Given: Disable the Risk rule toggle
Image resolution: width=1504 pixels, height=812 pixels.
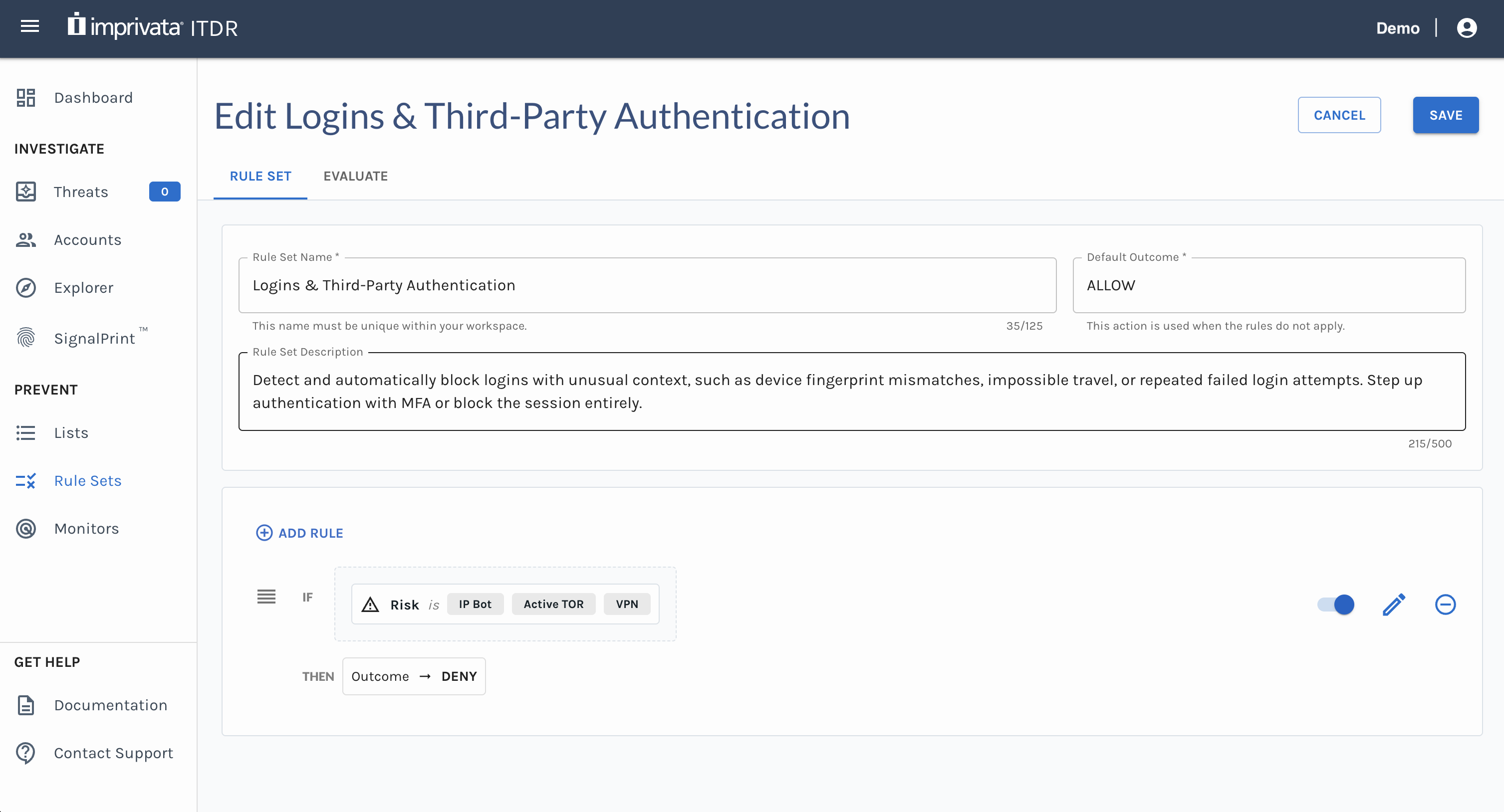Looking at the screenshot, I should pyautogui.click(x=1336, y=605).
